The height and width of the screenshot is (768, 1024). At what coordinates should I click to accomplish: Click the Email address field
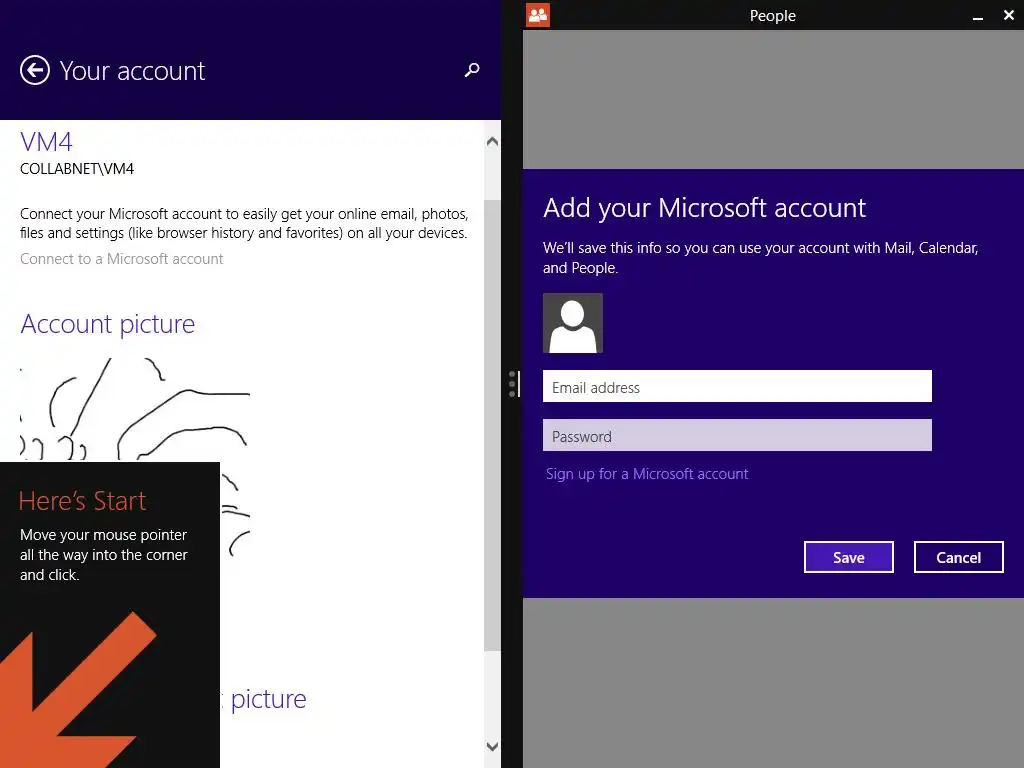[737, 386]
